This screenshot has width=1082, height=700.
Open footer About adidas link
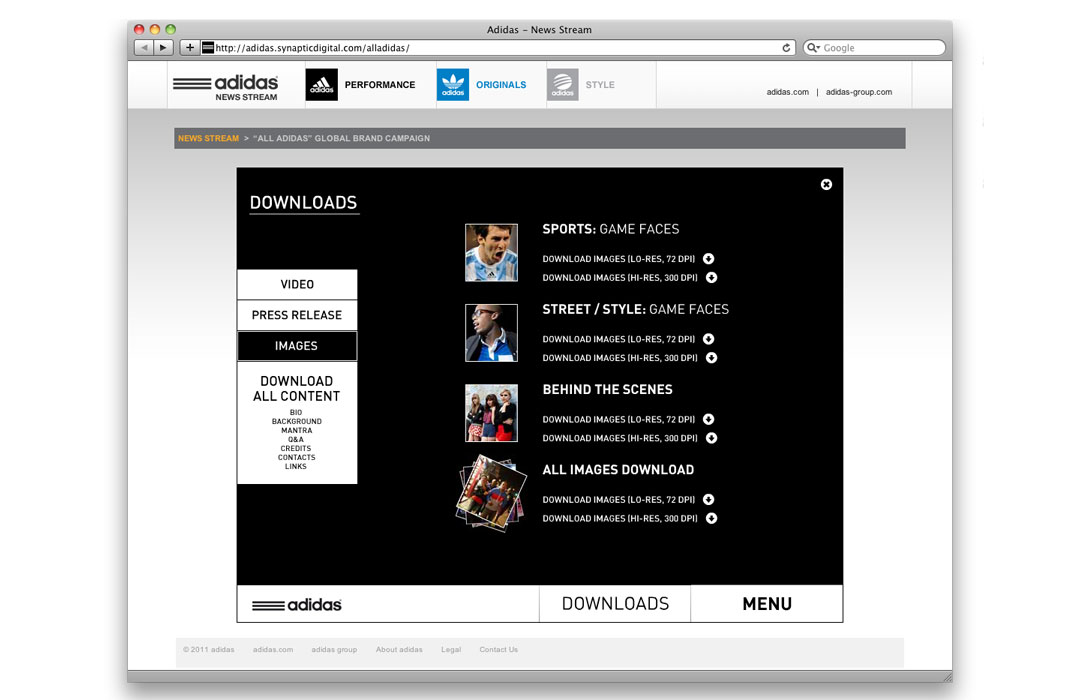[399, 650]
